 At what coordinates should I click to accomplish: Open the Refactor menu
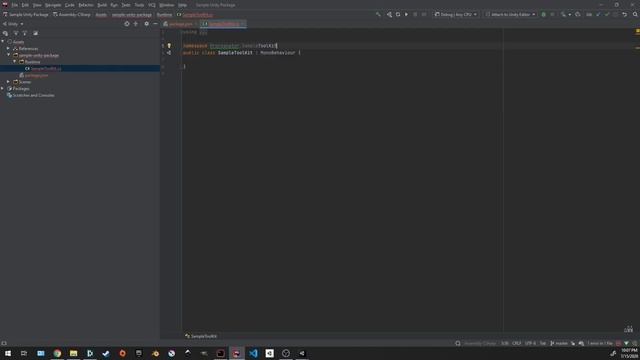point(86,5)
